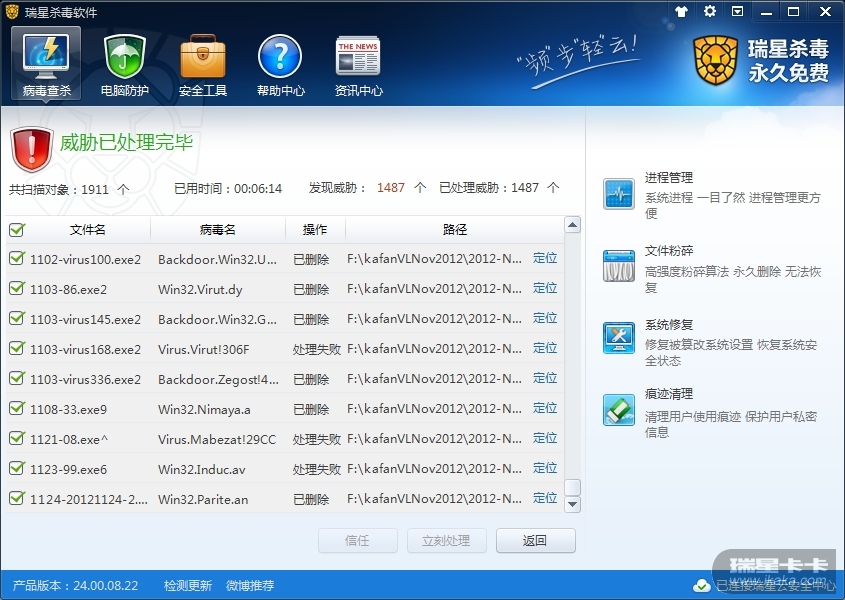Switch to 电脑防护 protection tab
The image size is (845, 600).
pyautogui.click(x=124, y=65)
